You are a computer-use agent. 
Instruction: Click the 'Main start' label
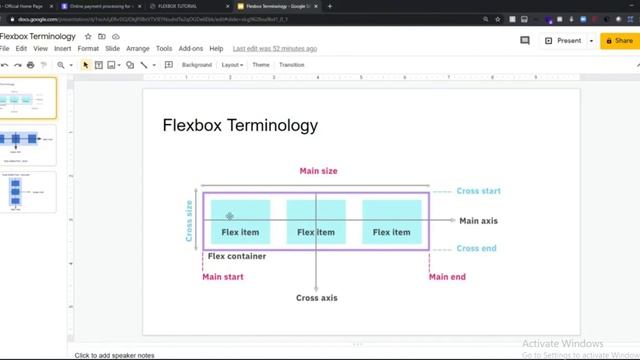(x=223, y=277)
